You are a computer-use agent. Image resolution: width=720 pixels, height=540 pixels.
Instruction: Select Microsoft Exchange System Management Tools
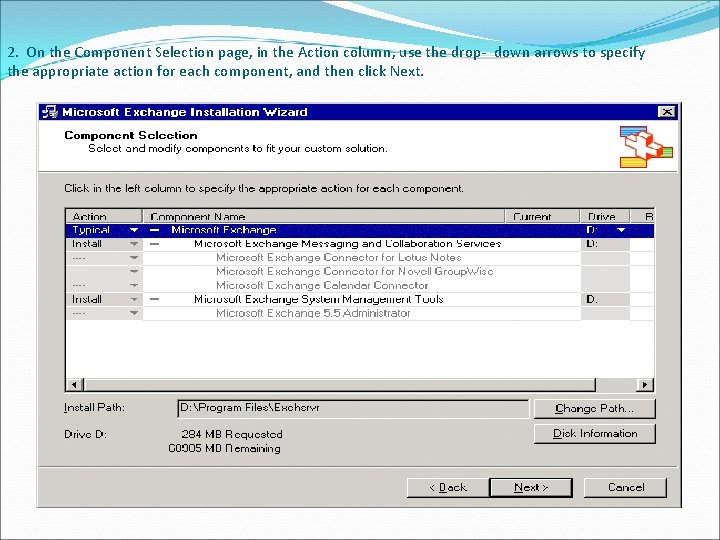(x=319, y=299)
